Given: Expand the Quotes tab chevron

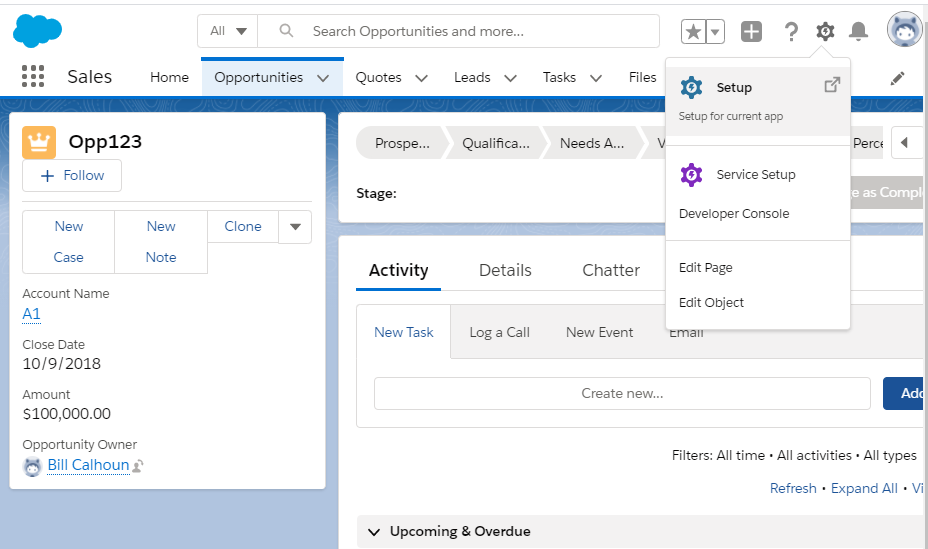Looking at the screenshot, I should pyautogui.click(x=421, y=78).
